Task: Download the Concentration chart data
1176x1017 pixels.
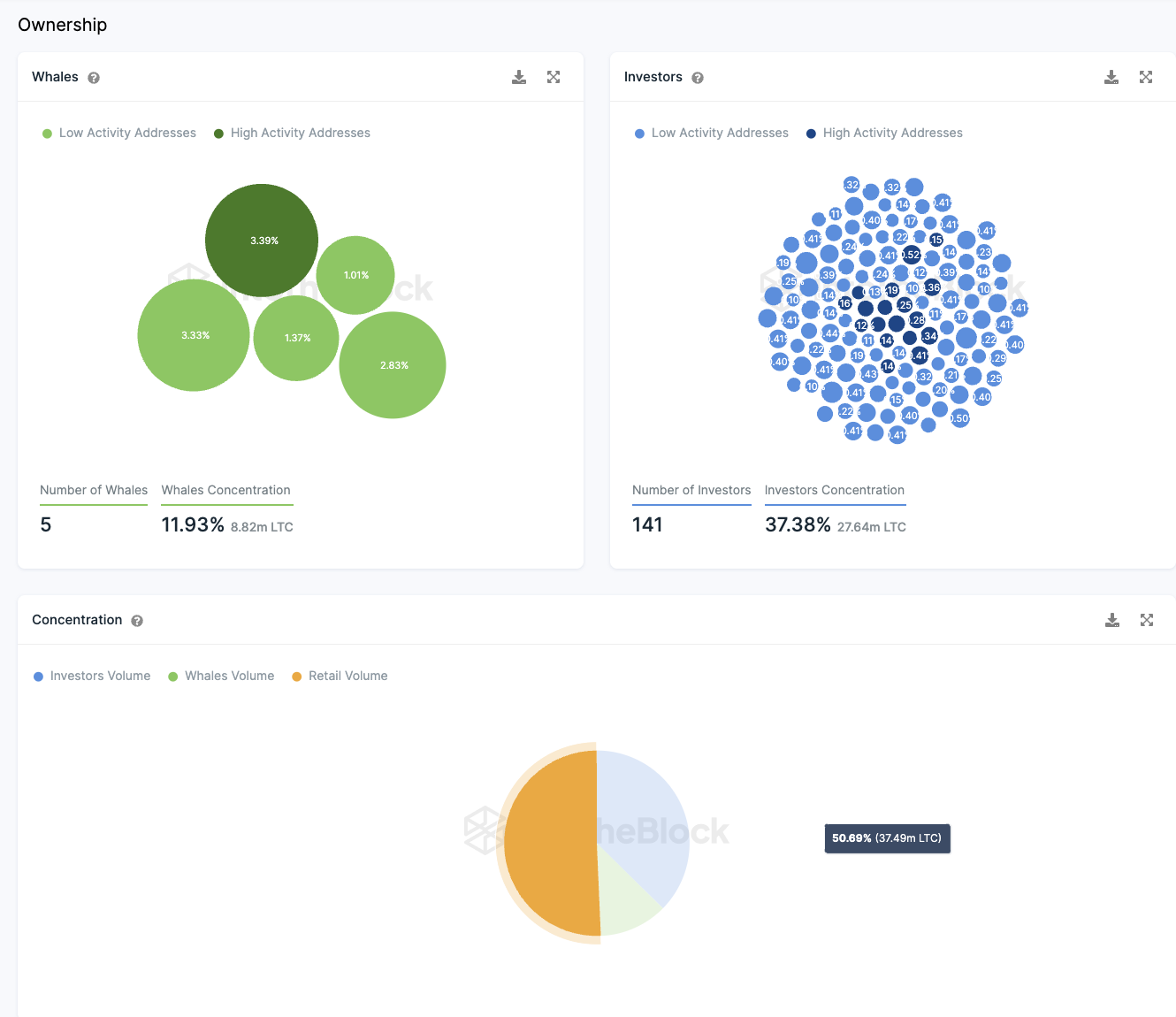Action: coord(1112,620)
